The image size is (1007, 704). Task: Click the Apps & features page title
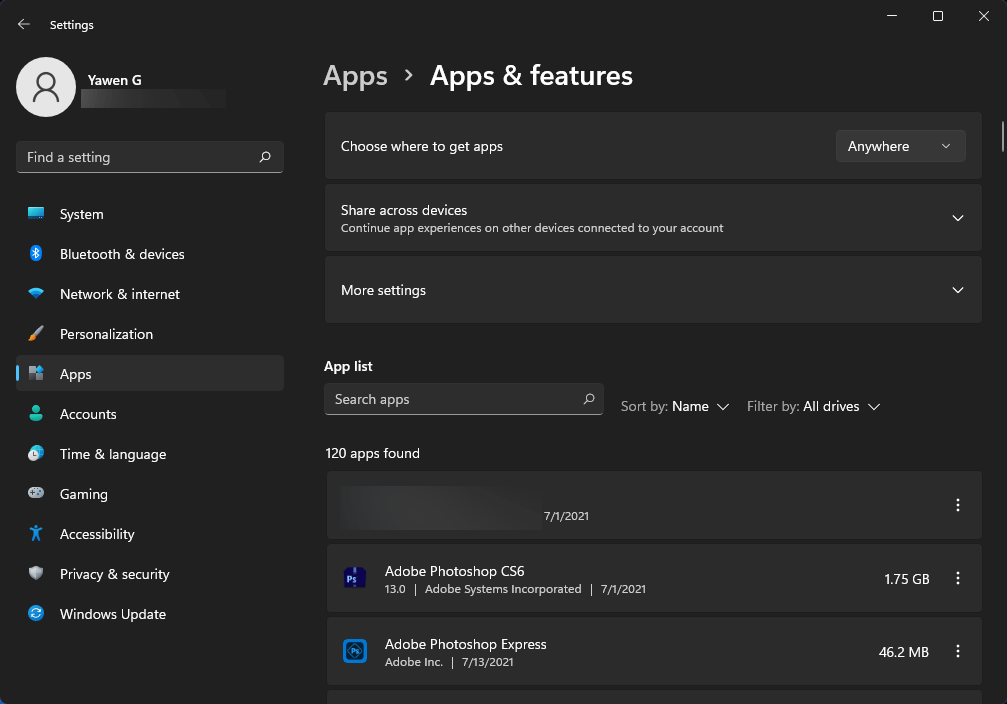click(x=531, y=76)
